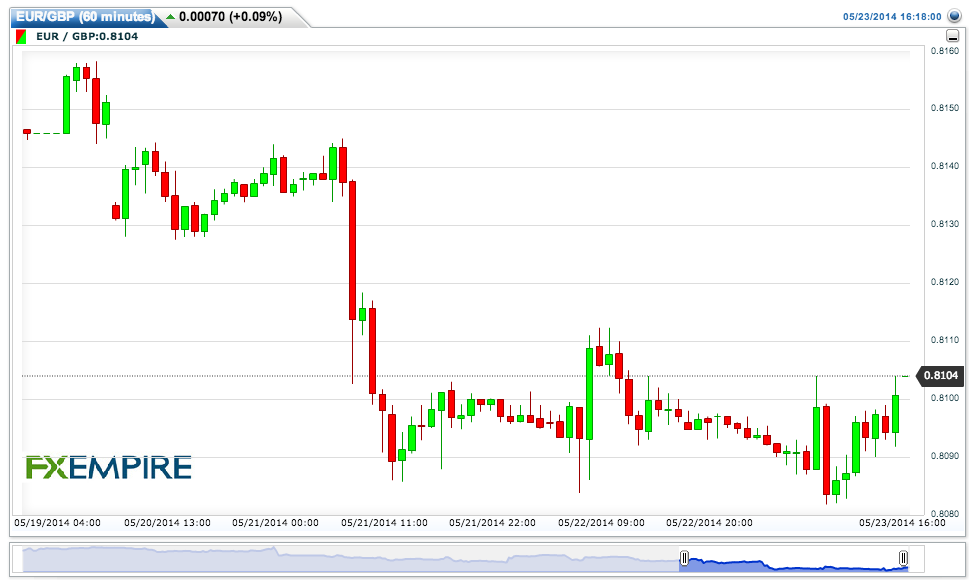
Task: Click the 05/22/2014 20:00 time label
Action: (710, 523)
